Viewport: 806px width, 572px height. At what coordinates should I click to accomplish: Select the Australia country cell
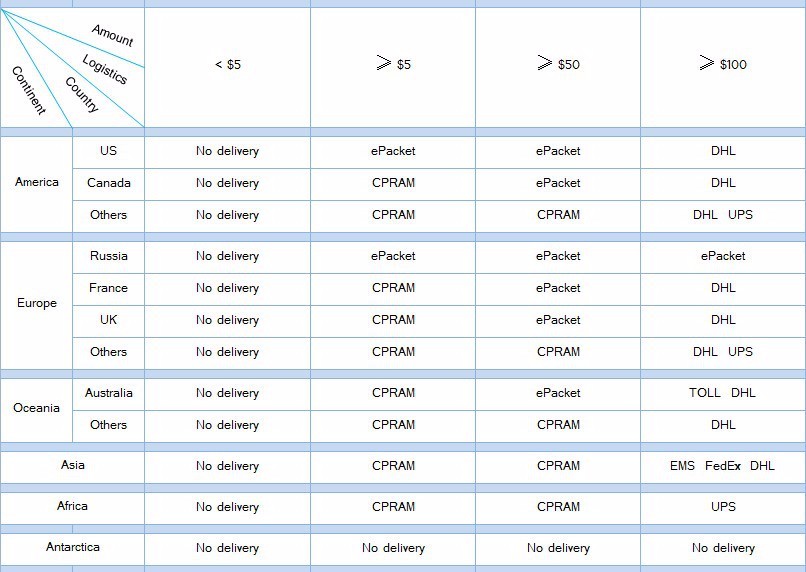click(108, 393)
